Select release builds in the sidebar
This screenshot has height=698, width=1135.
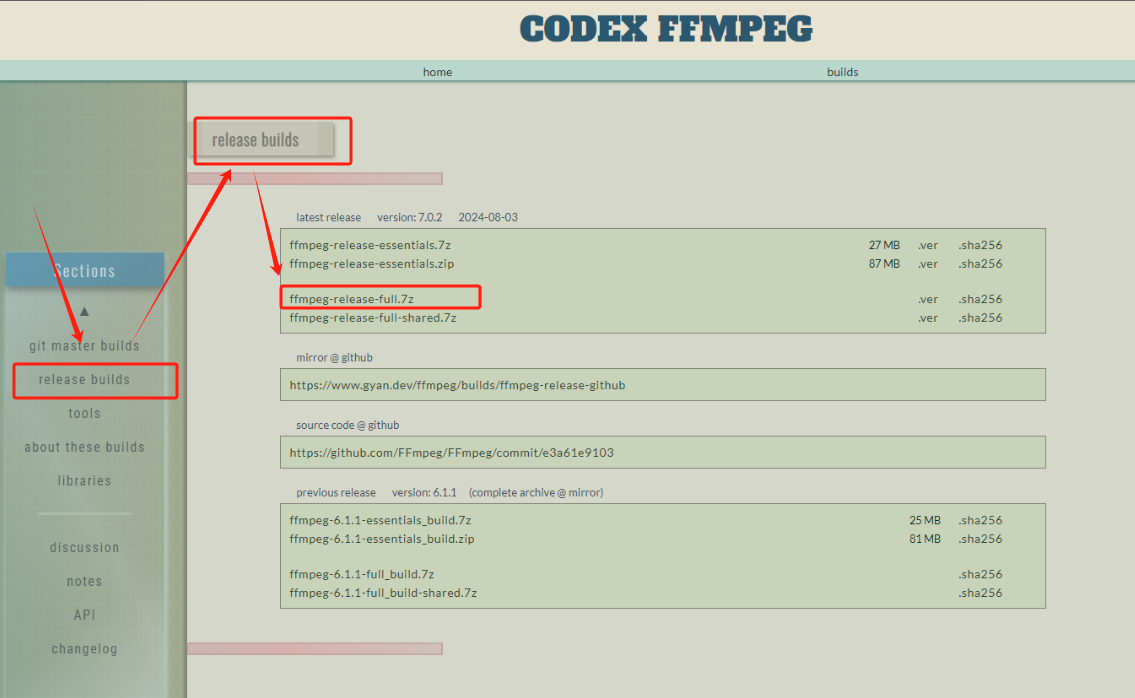point(84,379)
